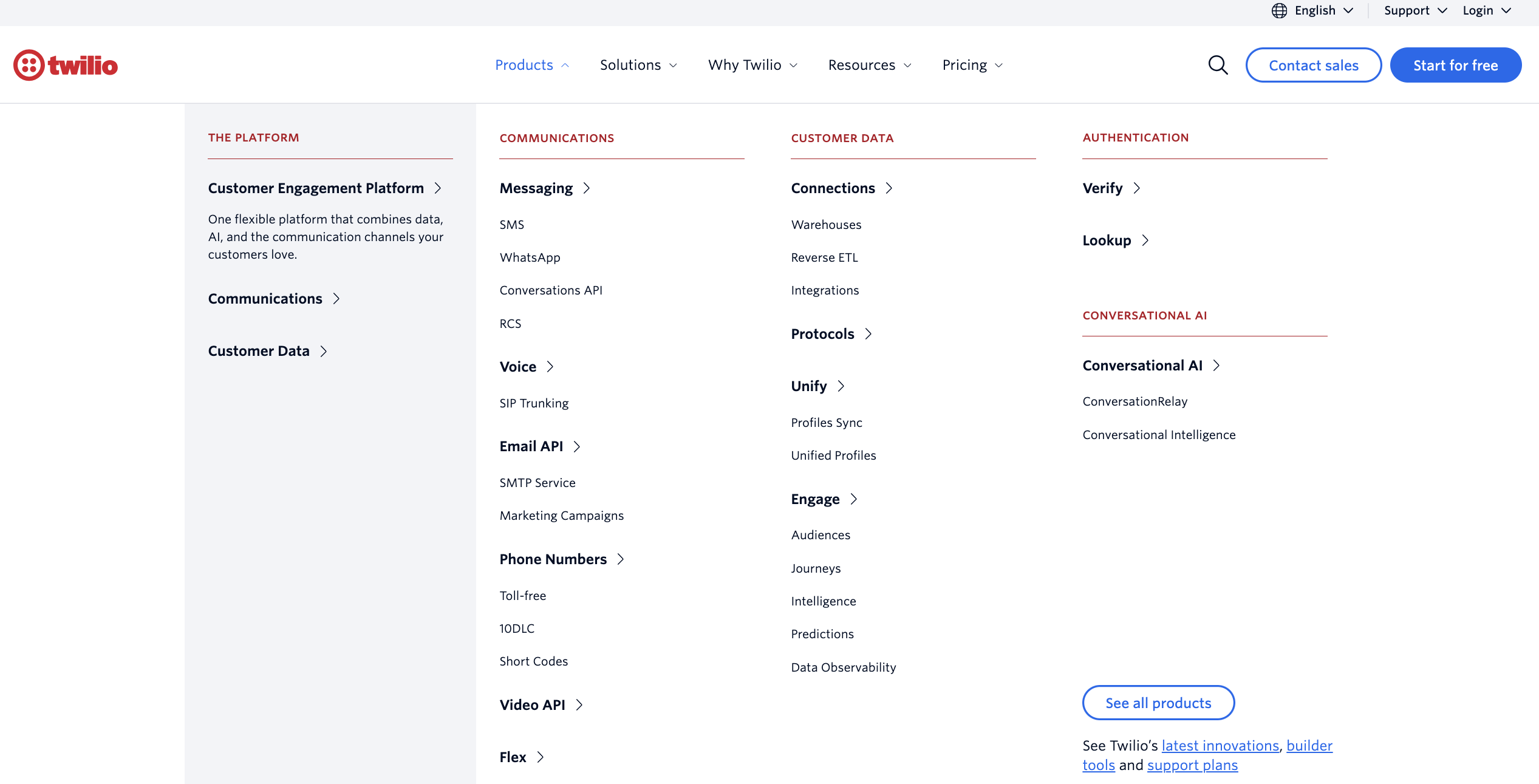Open the Unified Profiles page

click(x=833, y=455)
